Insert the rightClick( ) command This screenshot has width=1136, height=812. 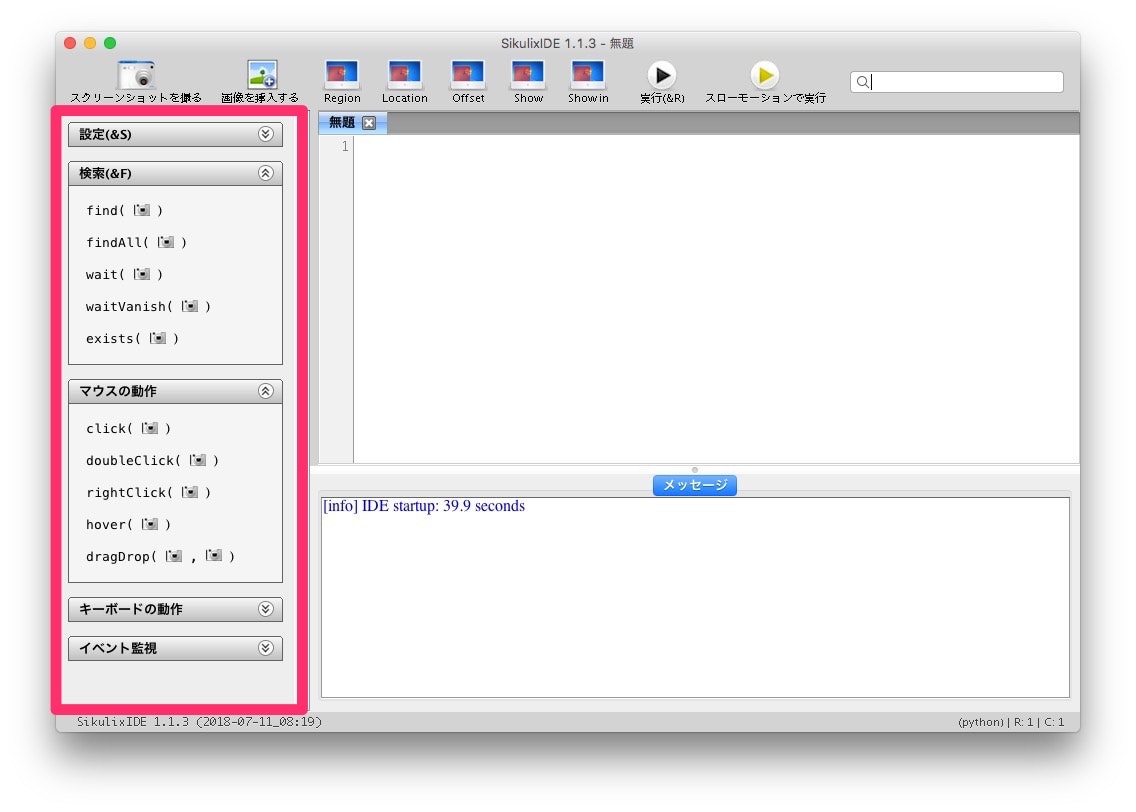(x=149, y=493)
